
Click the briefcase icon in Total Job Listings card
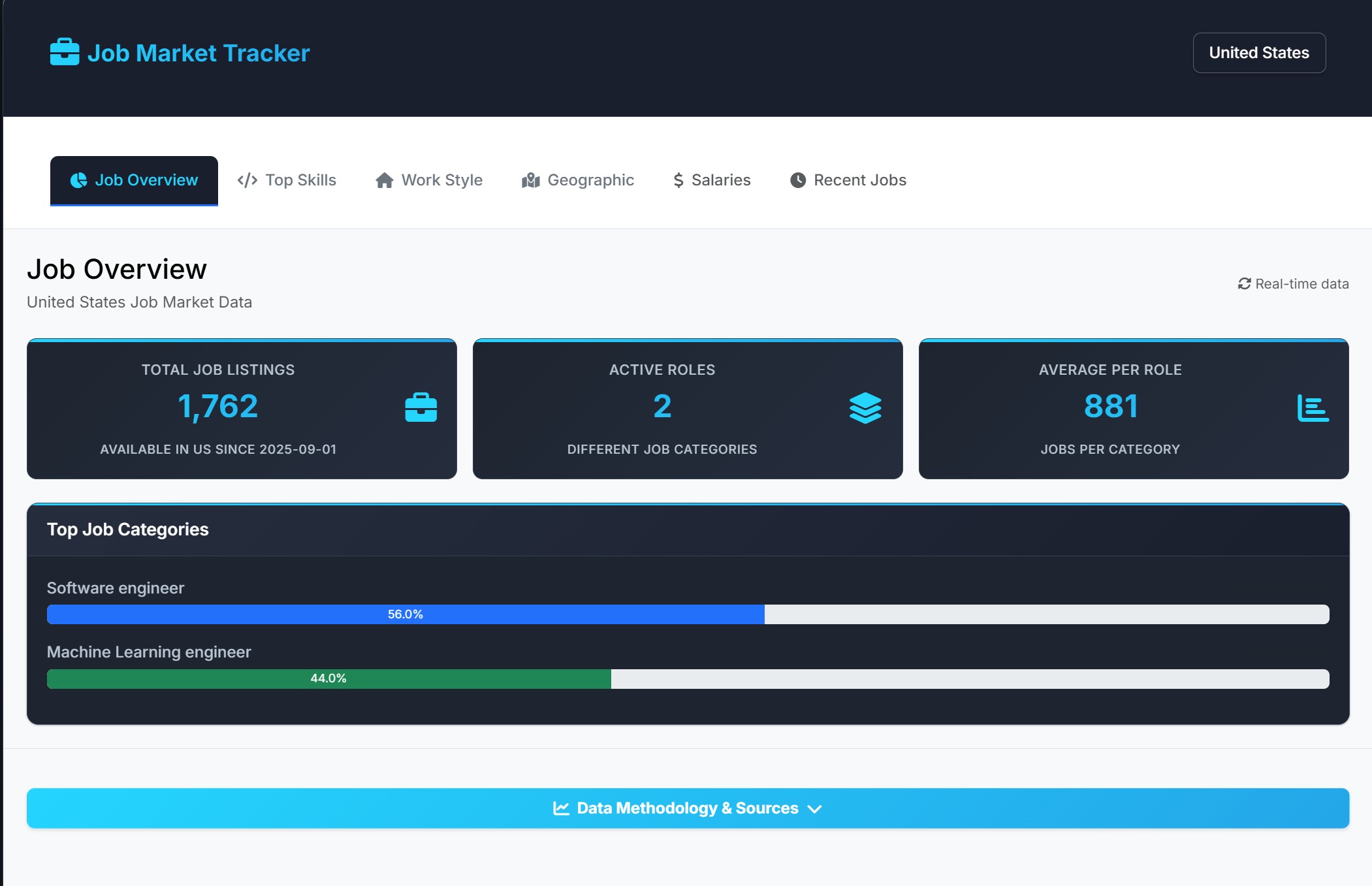(421, 408)
